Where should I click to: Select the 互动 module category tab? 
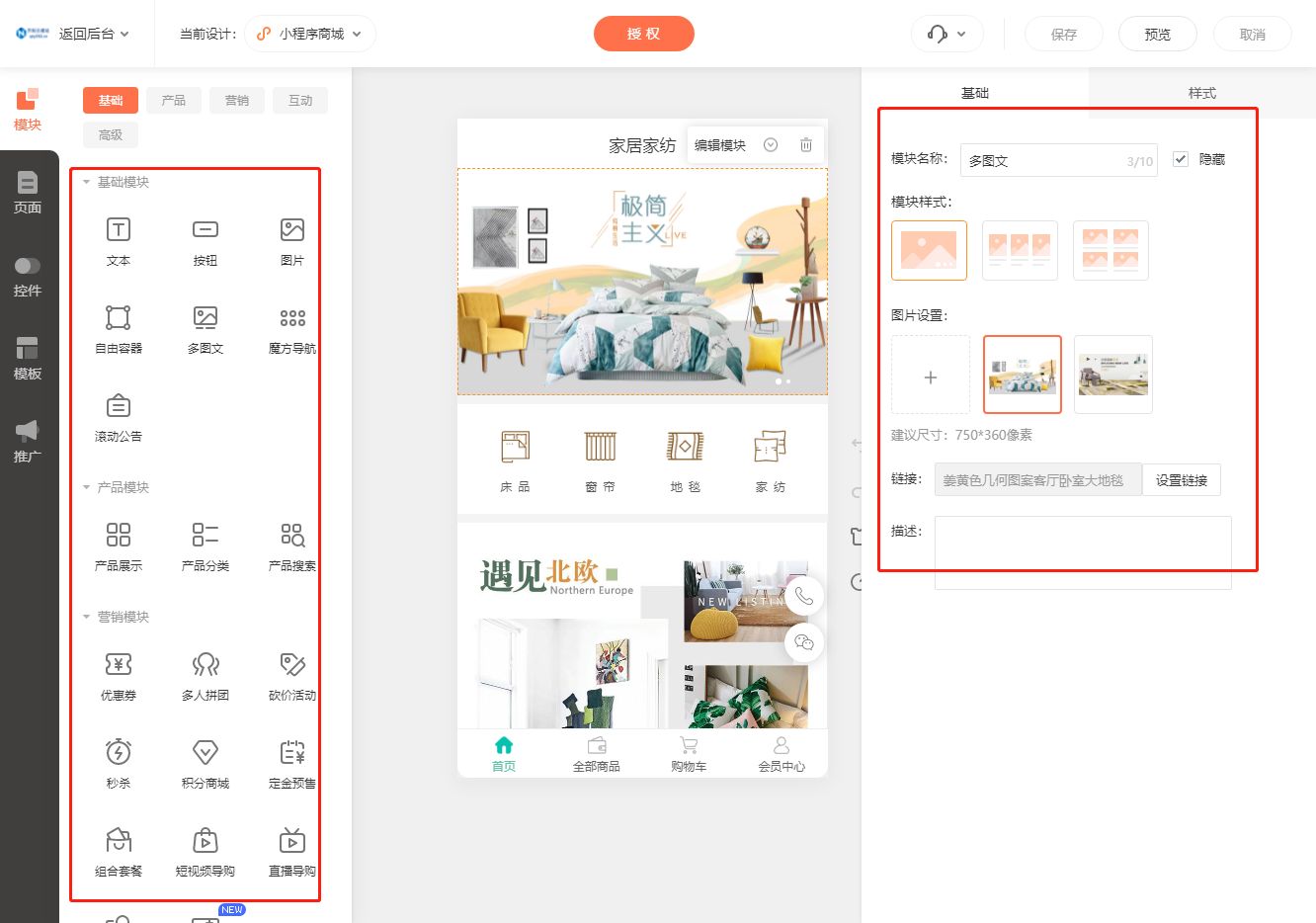click(299, 100)
